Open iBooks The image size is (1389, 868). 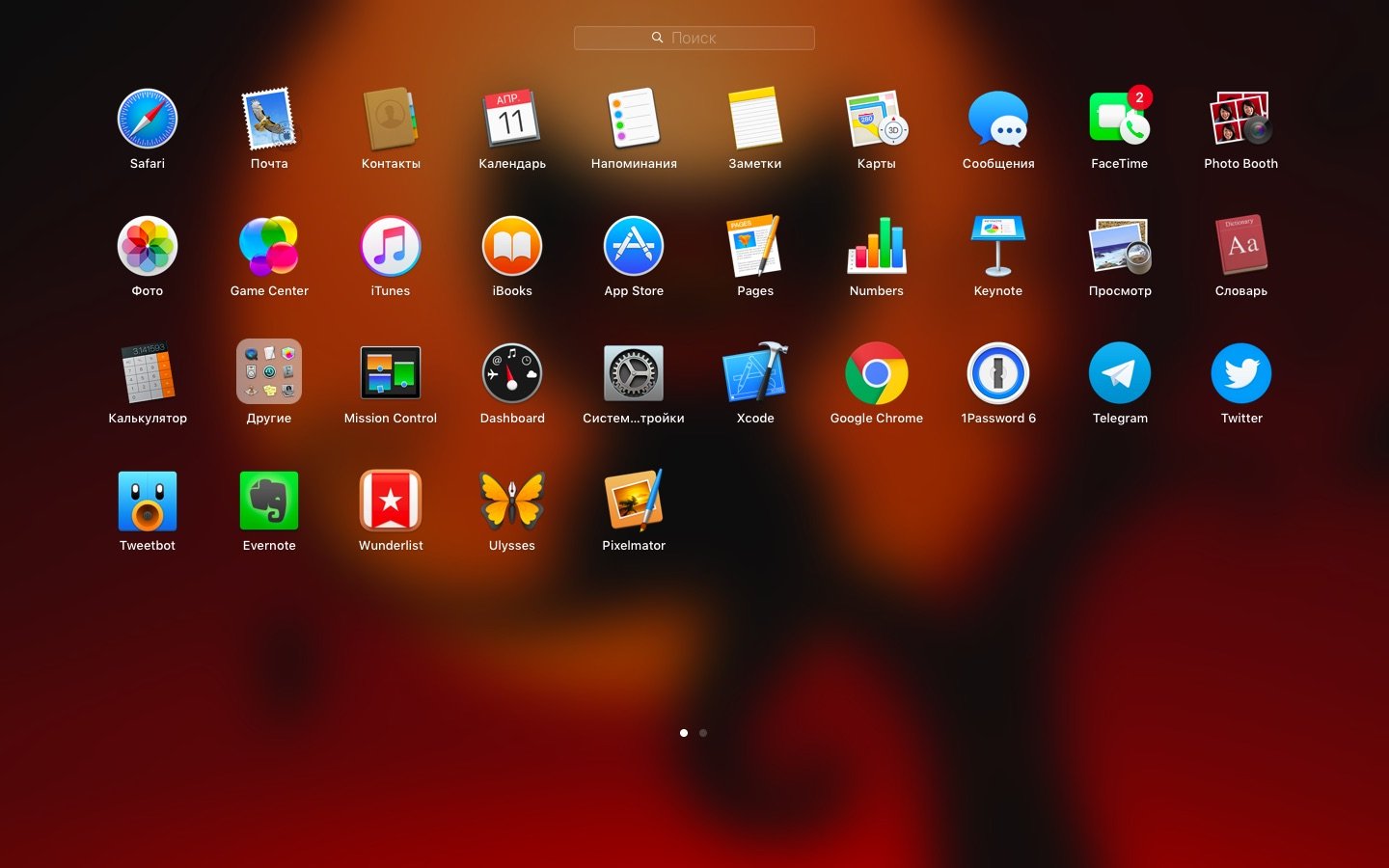pyautogui.click(x=512, y=247)
